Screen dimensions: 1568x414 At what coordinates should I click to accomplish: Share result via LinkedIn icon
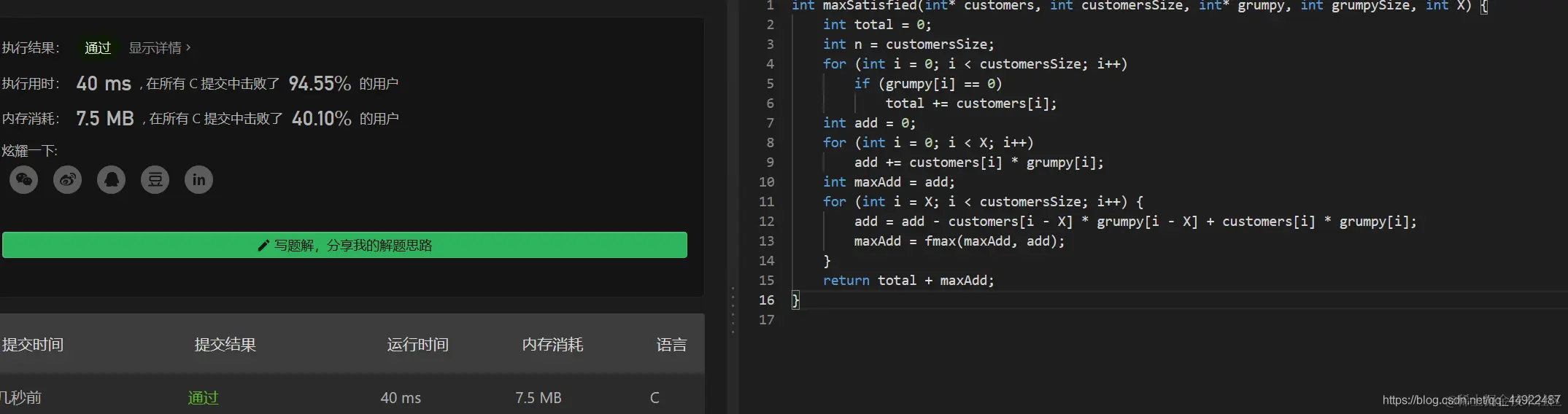[x=199, y=179]
